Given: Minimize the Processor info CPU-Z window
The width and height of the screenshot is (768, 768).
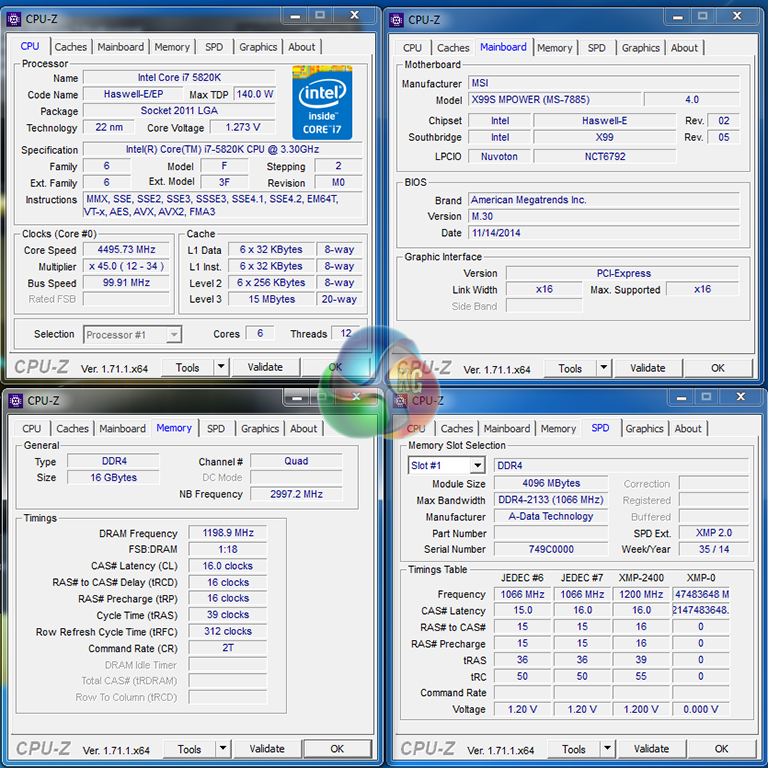Looking at the screenshot, I should pyautogui.click(x=293, y=16).
